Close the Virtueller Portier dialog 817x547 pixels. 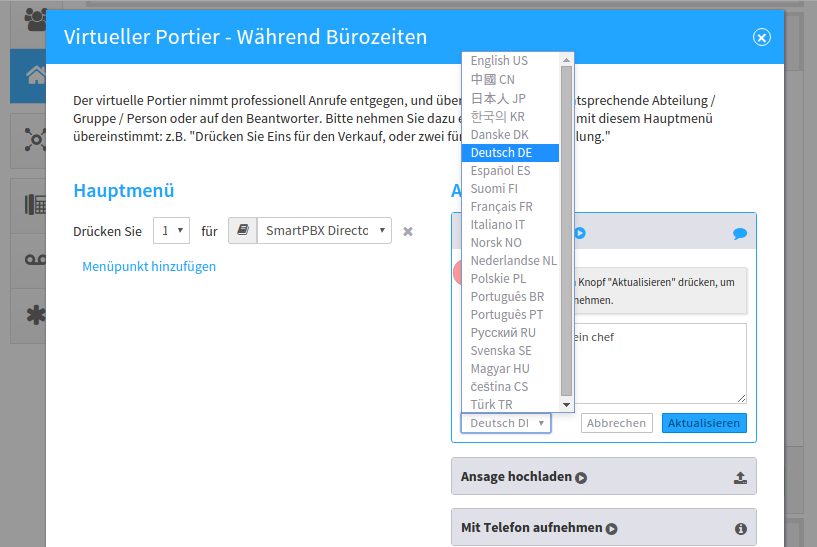762,37
